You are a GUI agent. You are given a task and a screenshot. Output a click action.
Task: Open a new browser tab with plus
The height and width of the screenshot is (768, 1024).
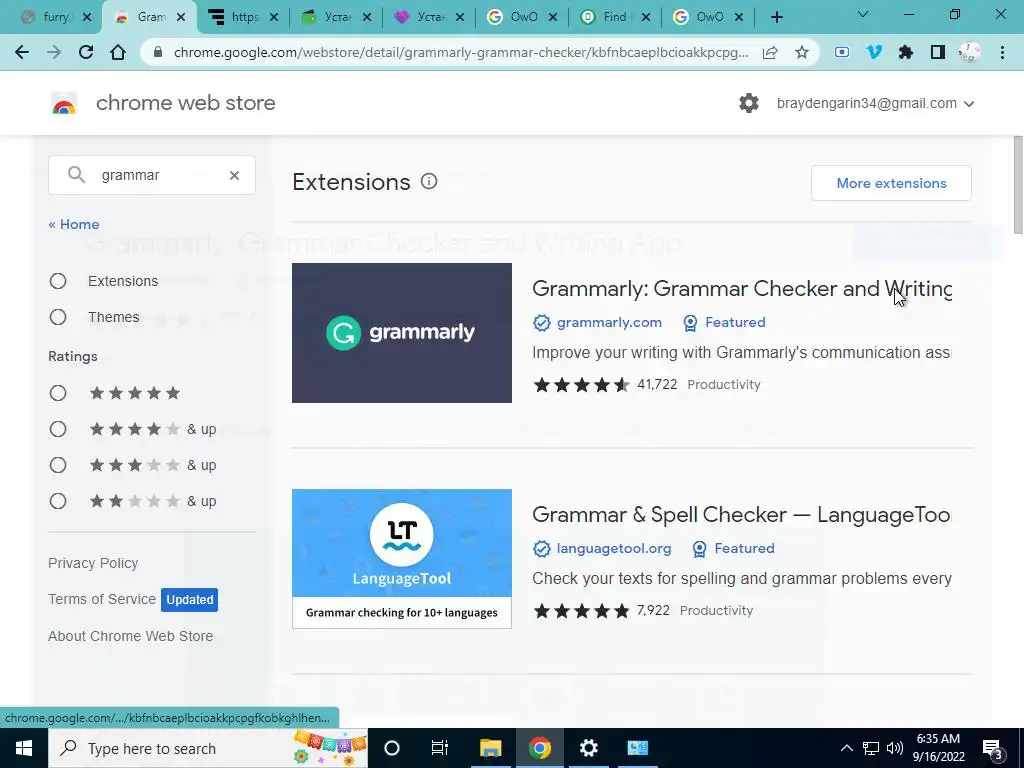776,18
